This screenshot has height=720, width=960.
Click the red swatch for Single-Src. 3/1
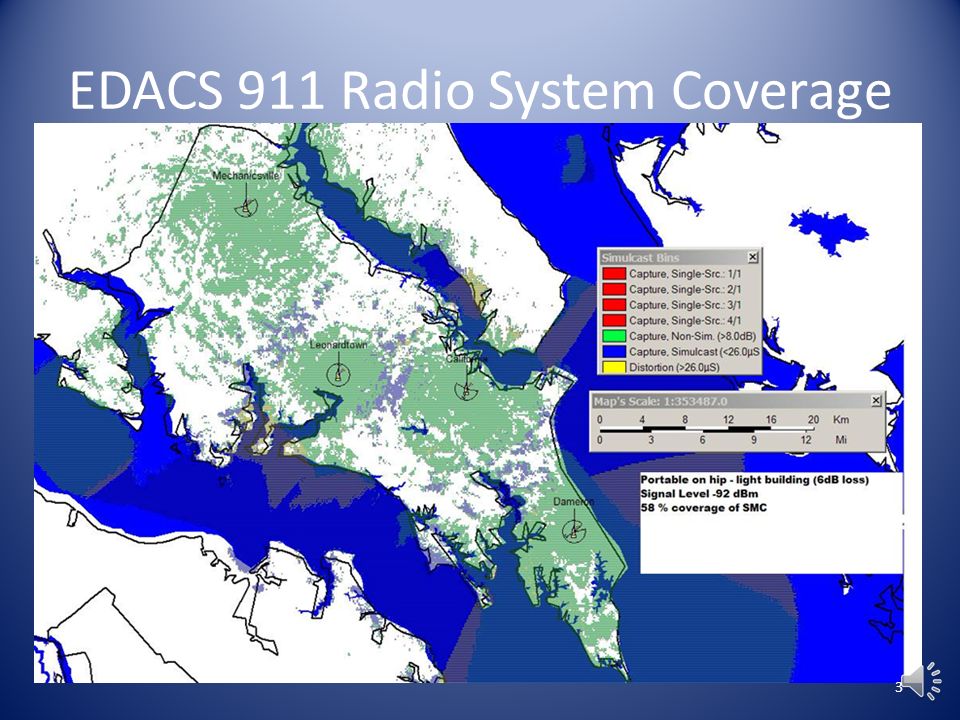(x=613, y=305)
